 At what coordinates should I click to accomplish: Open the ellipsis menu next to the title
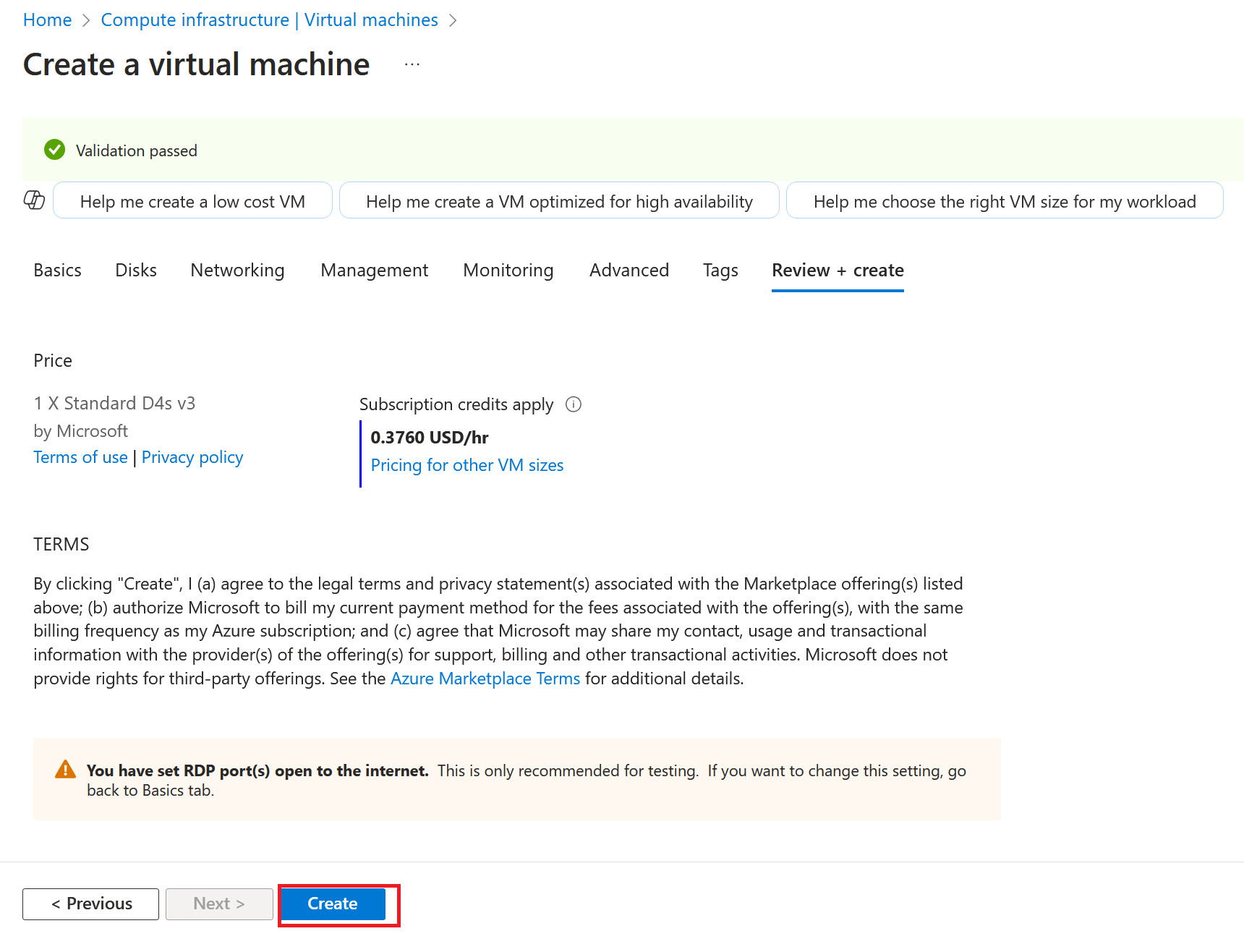click(x=412, y=64)
